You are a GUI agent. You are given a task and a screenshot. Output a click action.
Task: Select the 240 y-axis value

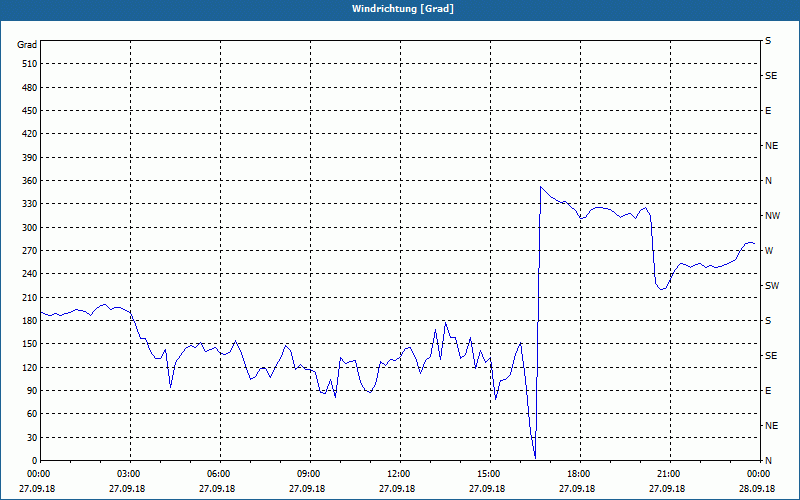click(30, 274)
